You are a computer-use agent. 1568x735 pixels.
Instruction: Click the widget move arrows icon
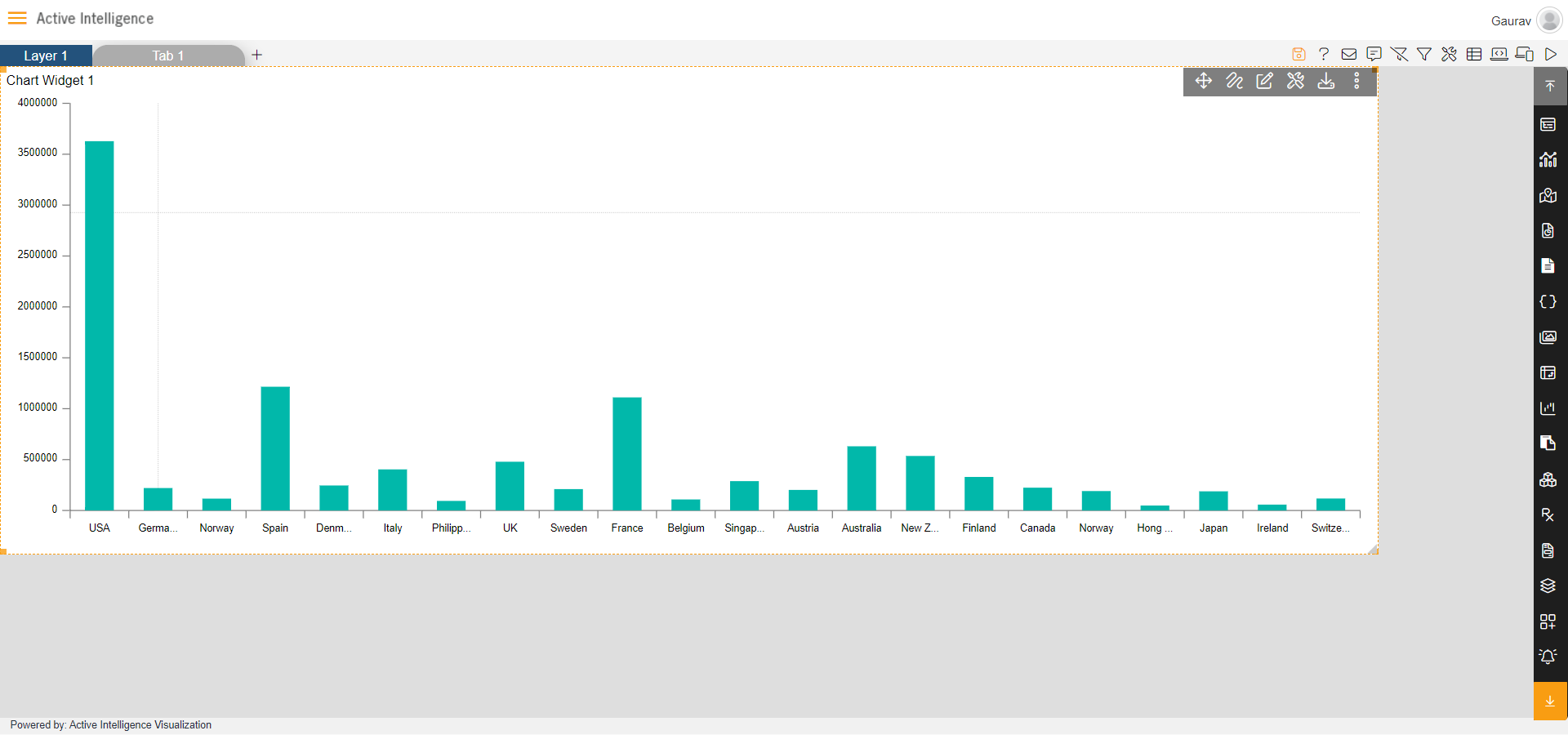point(1204,81)
